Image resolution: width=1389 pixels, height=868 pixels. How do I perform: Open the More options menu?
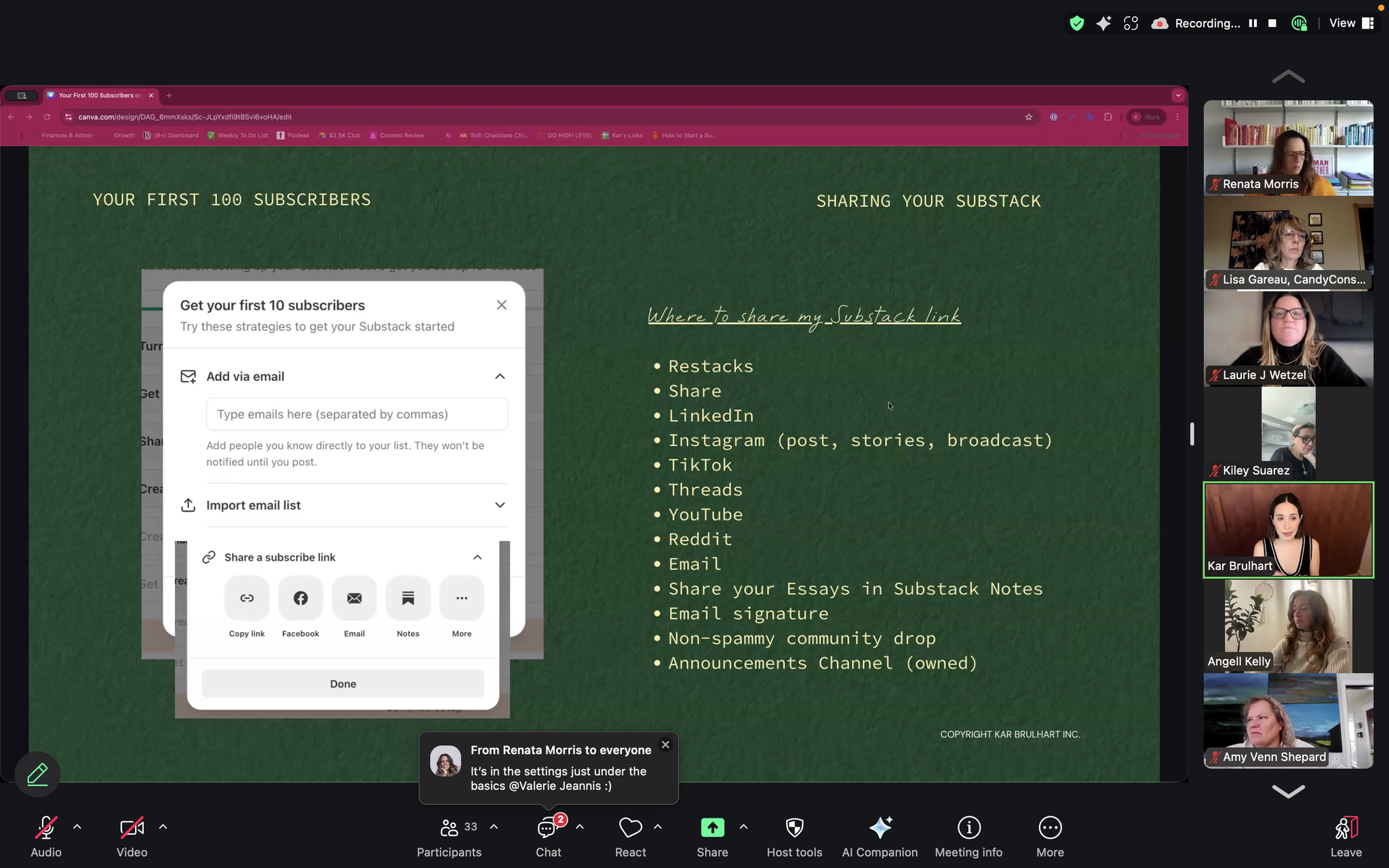click(x=1050, y=828)
